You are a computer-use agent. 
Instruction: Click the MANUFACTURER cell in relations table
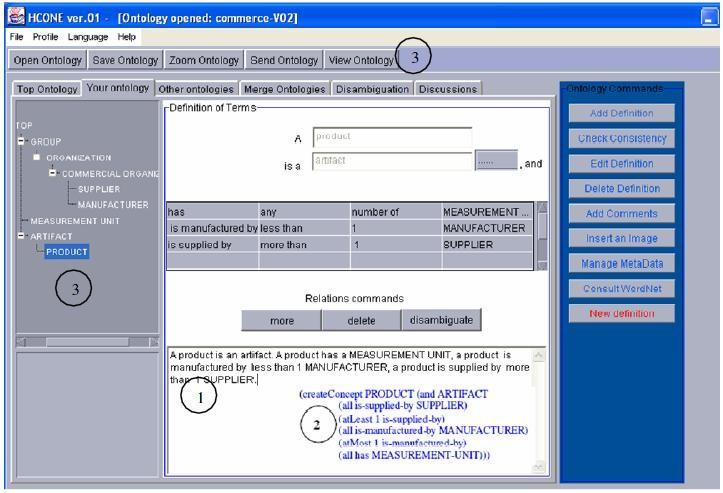(487, 228)
